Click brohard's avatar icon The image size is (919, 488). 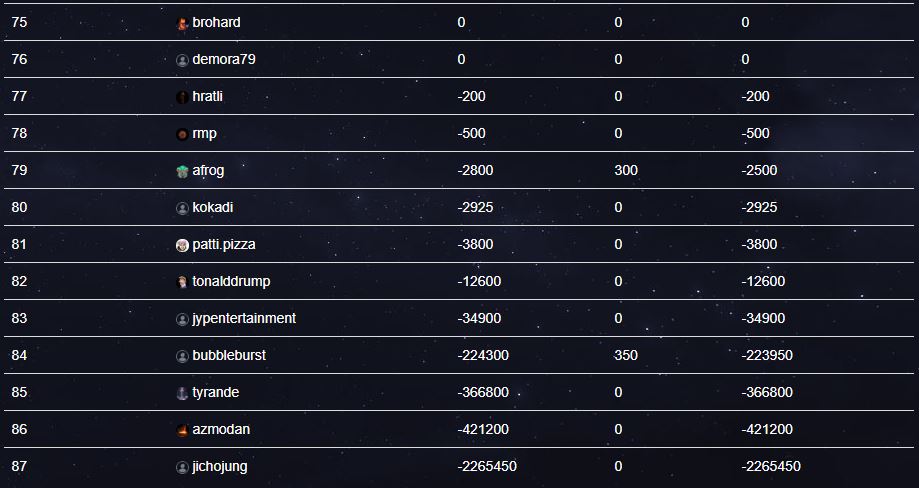[182, 23]
